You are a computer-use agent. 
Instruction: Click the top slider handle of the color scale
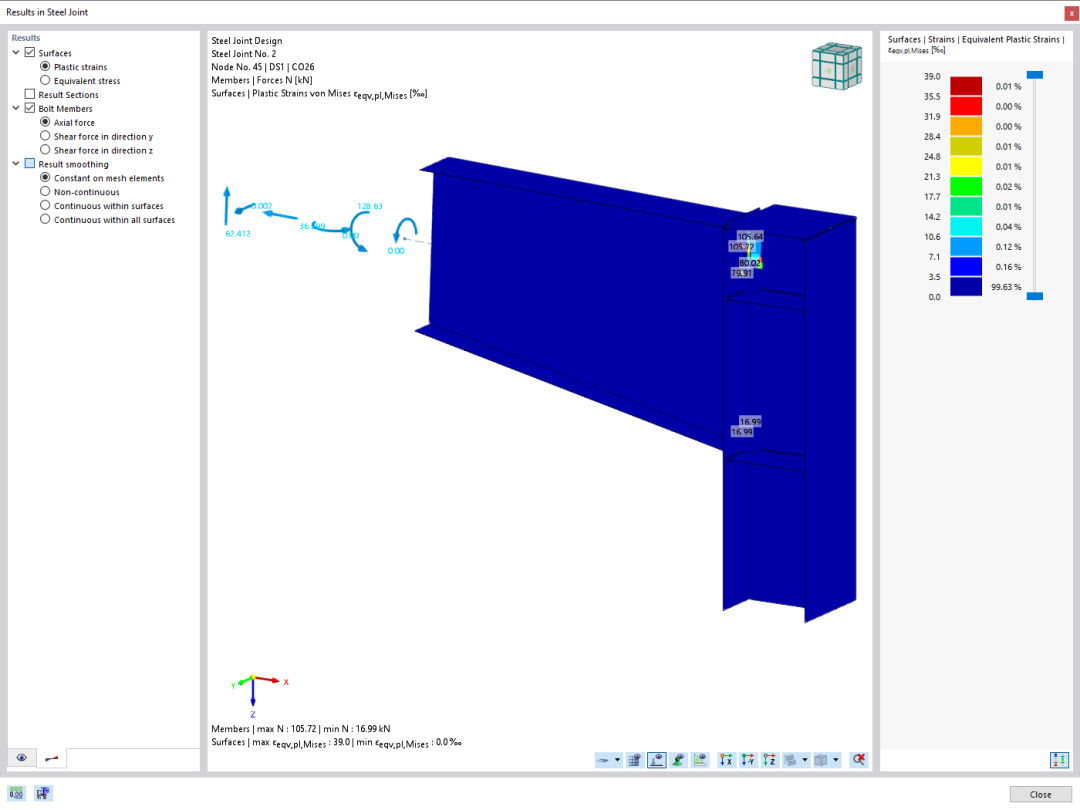(x=1035, y=74)
